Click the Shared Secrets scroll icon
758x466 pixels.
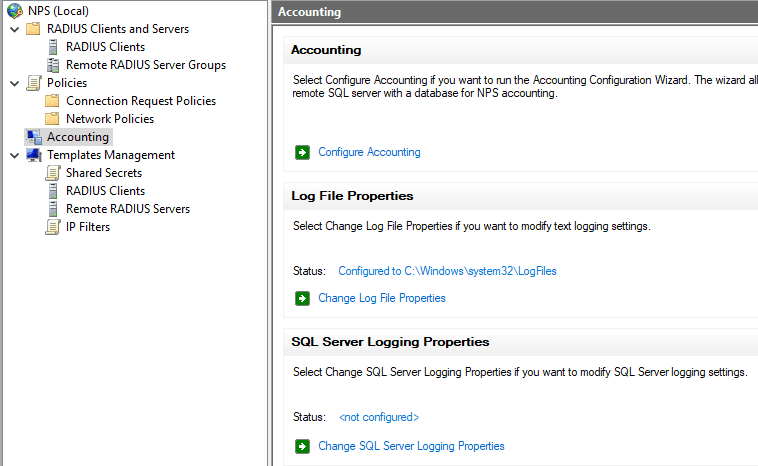pyautogui.click(x=53, y=173)
